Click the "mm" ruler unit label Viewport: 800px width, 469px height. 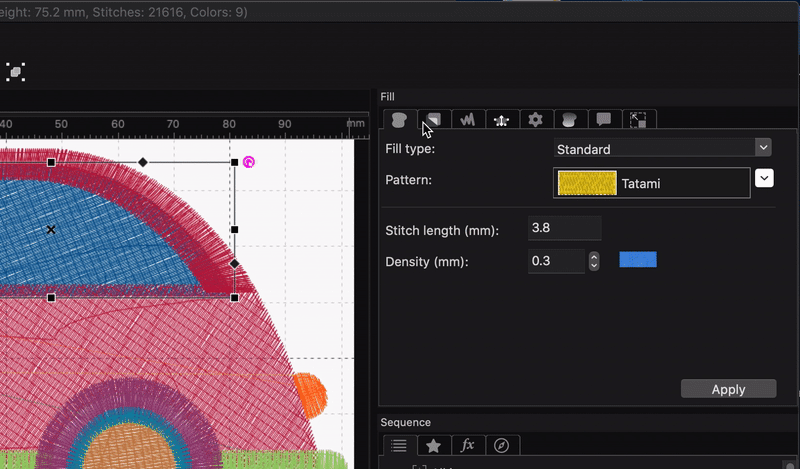pyautogui.click(x=356, y=123)
